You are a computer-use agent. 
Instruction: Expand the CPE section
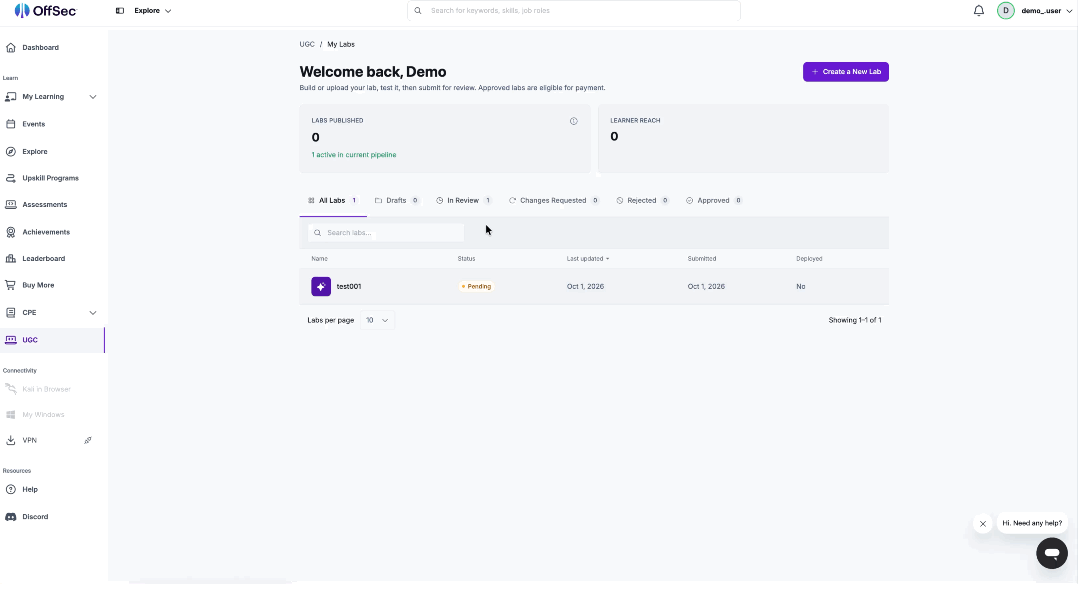(52, 313)
